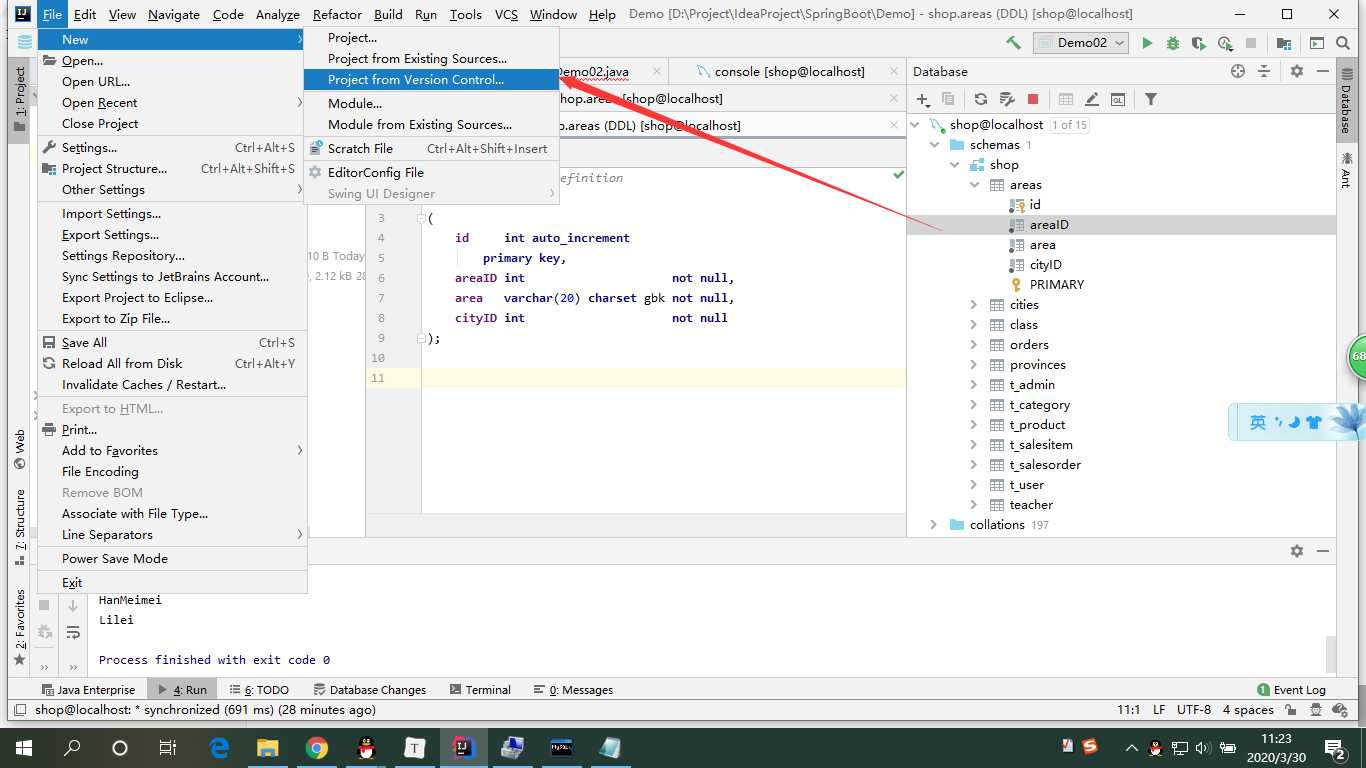Click the Profiler run icon in toolbar
This screenshot has height=768, width=1366.
1225,43
